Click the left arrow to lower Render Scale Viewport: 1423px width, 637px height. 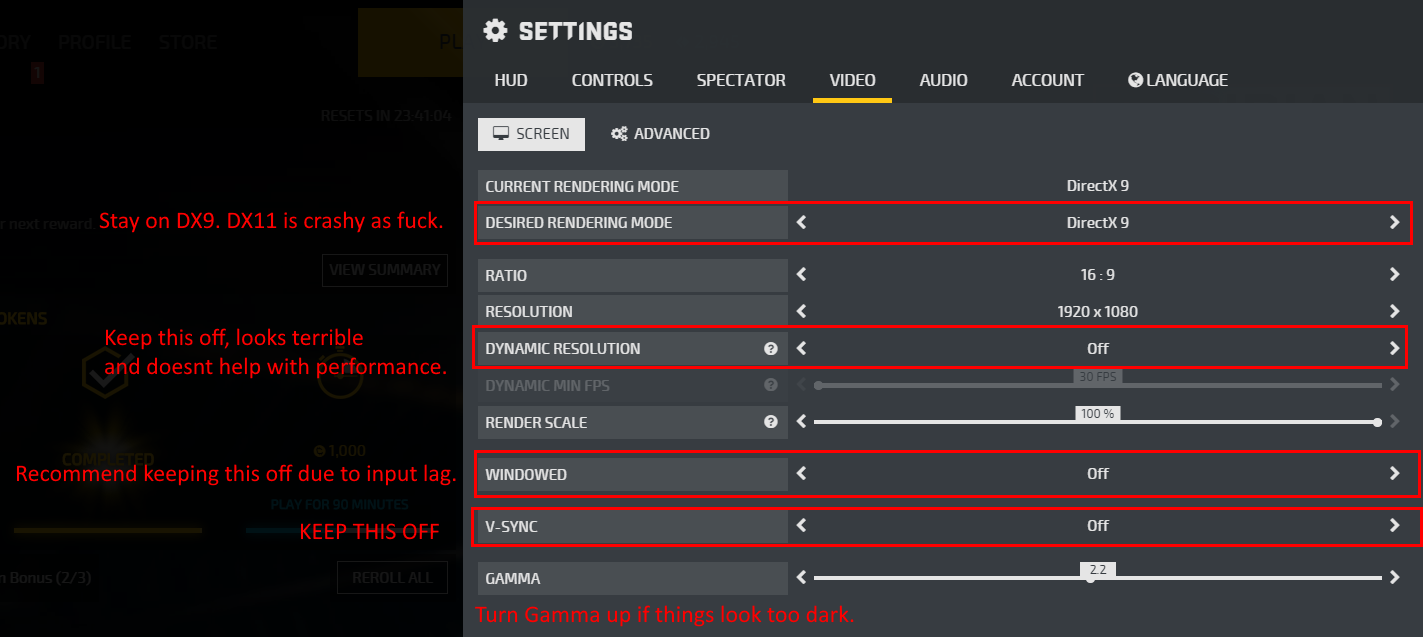pyautogui.click(x=801, y=422)
